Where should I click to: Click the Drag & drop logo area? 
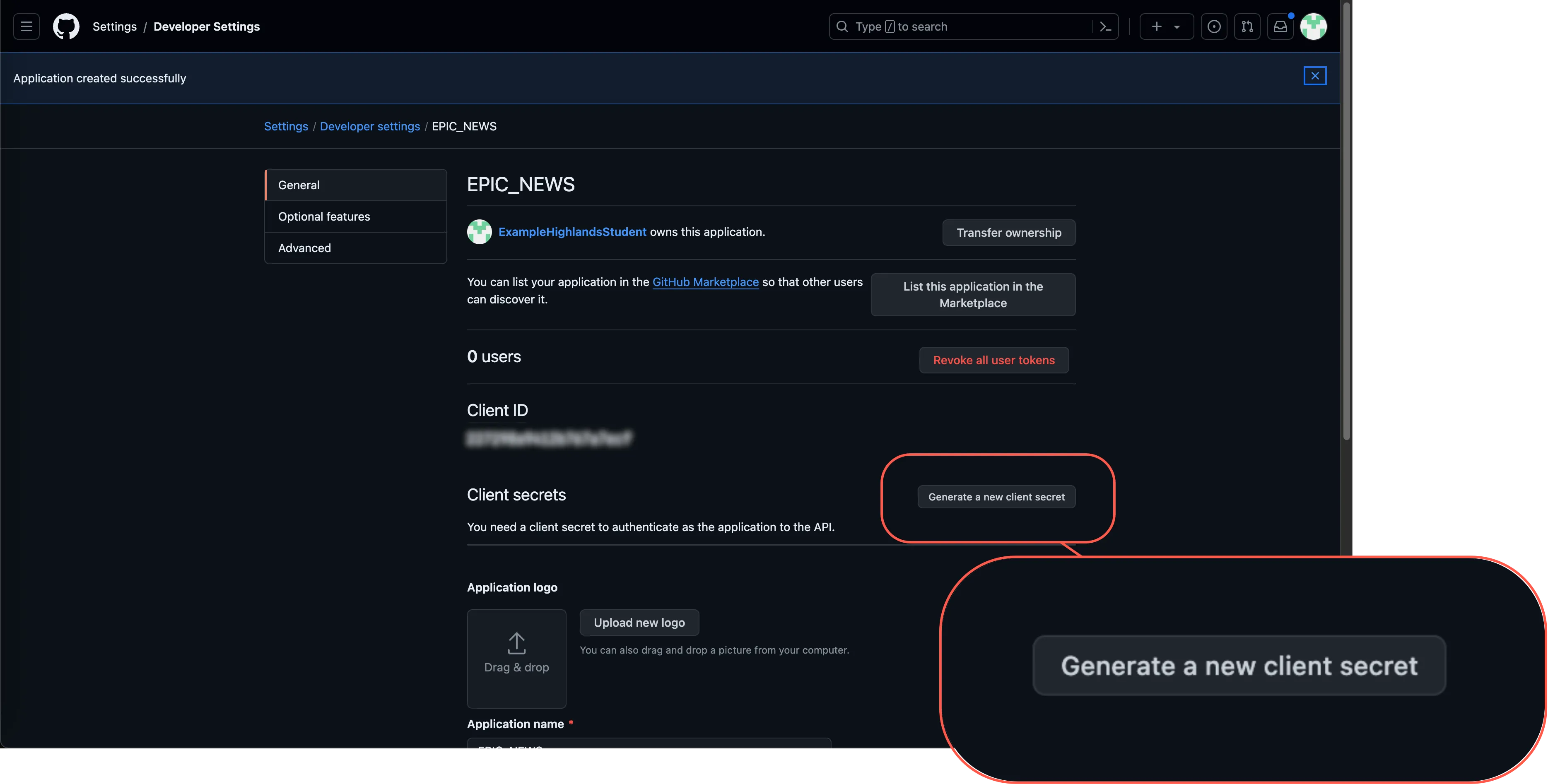click(517, 659)
